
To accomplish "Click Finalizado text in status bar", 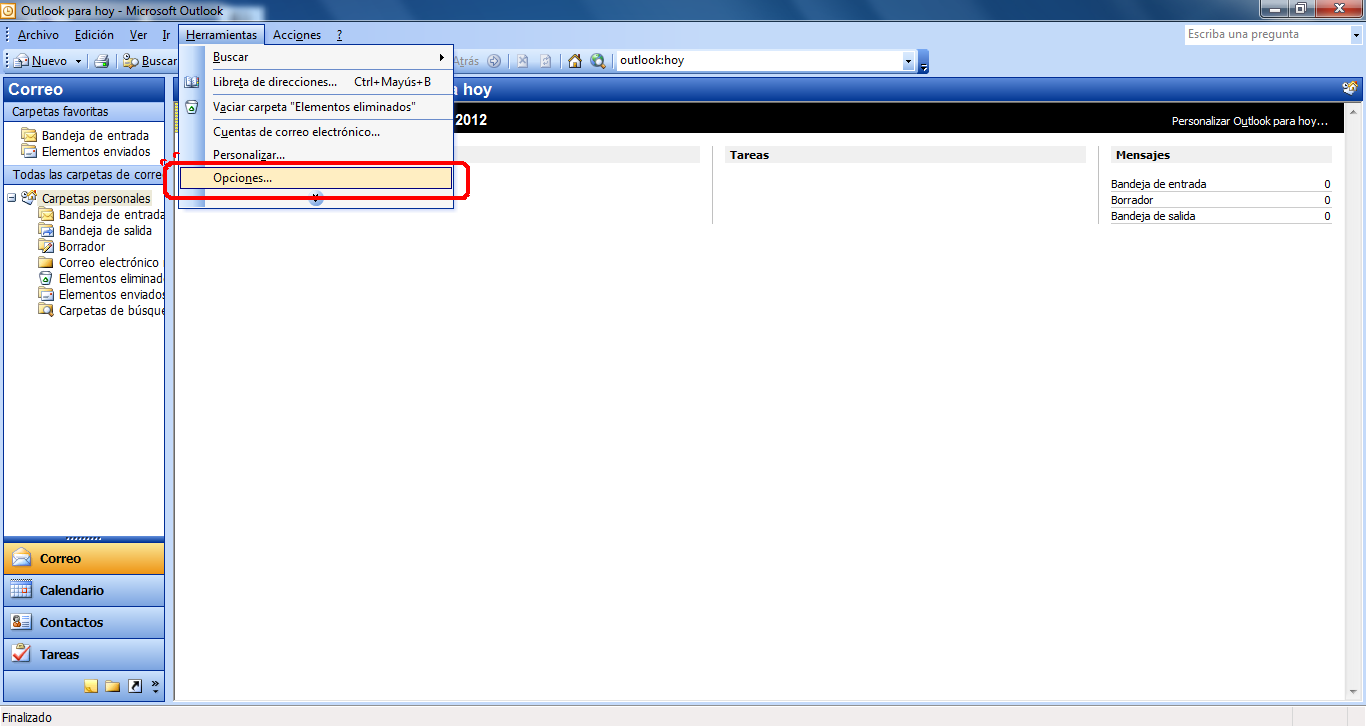I will 27,717.
